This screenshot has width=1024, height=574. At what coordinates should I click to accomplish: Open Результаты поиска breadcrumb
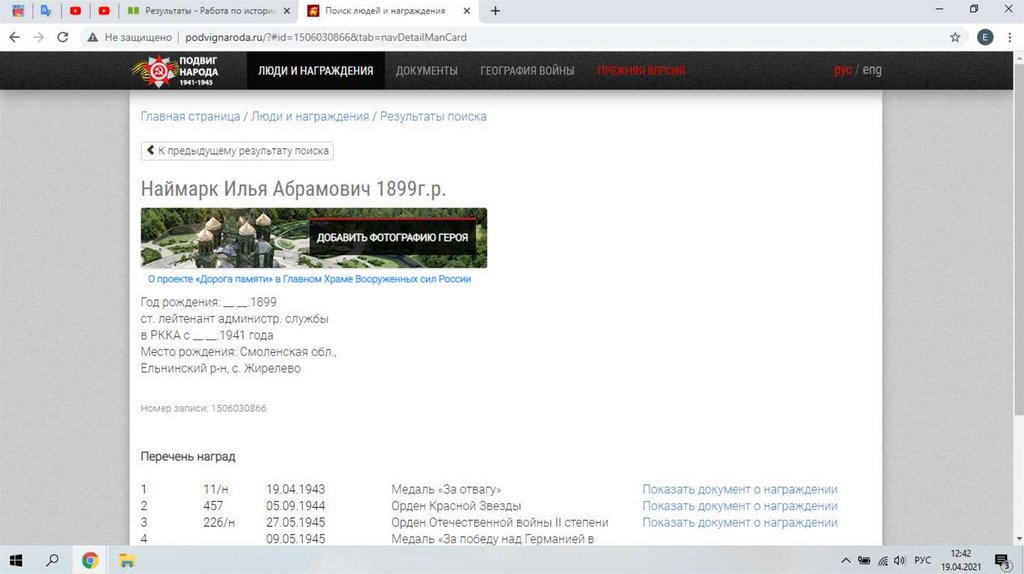point(433,116)
